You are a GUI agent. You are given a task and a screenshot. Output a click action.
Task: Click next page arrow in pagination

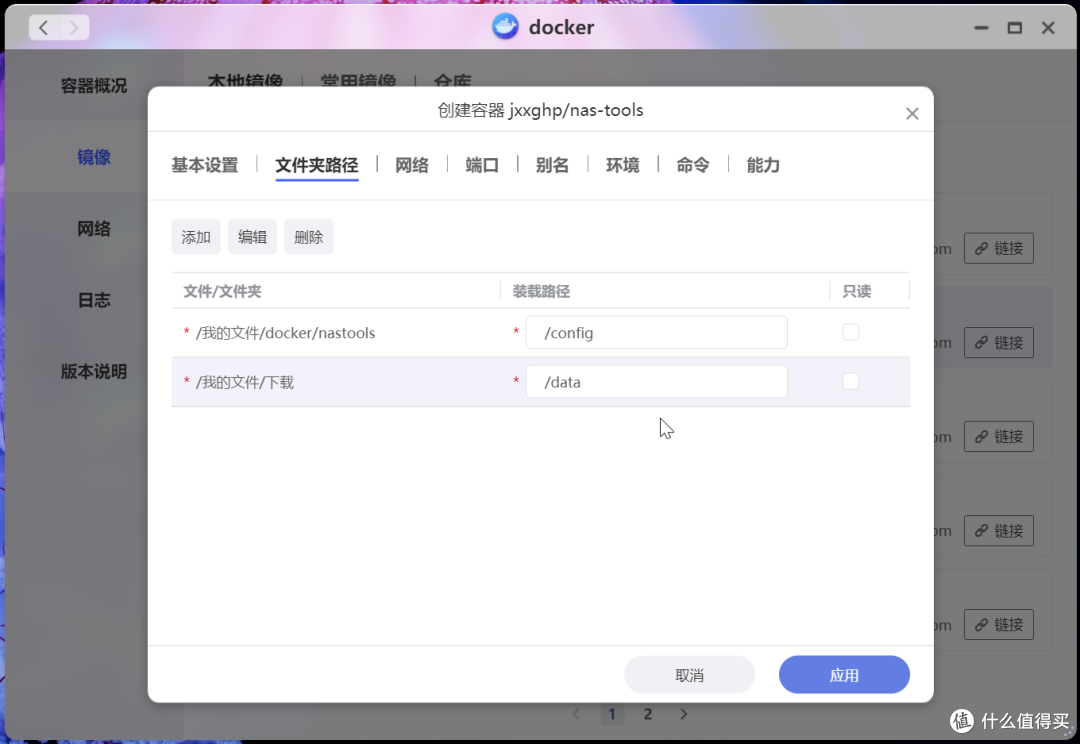coord(683,714)
